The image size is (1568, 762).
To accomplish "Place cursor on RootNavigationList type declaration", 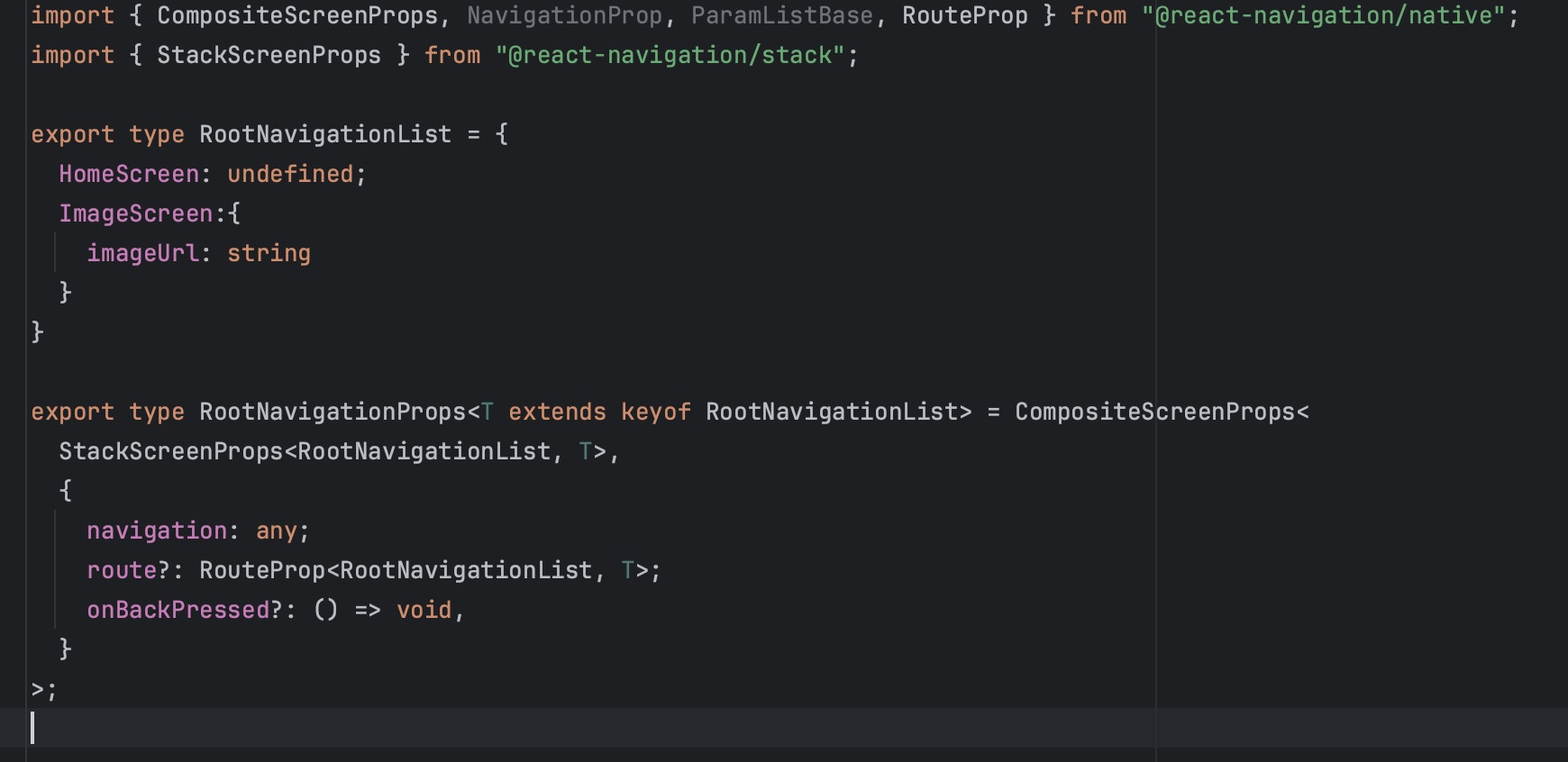I will (325, 134).
